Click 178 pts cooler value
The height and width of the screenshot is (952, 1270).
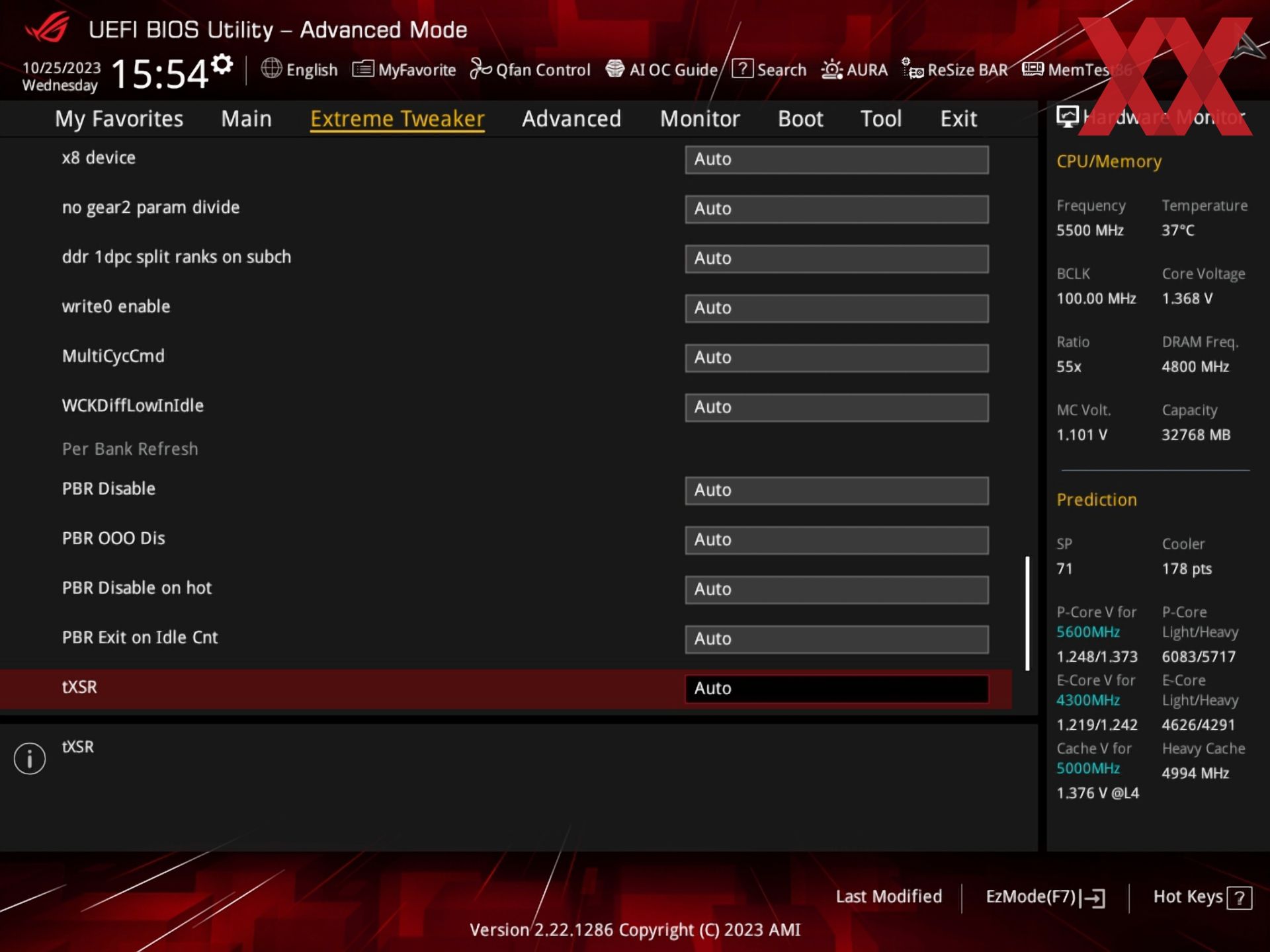click(1187, 569)
